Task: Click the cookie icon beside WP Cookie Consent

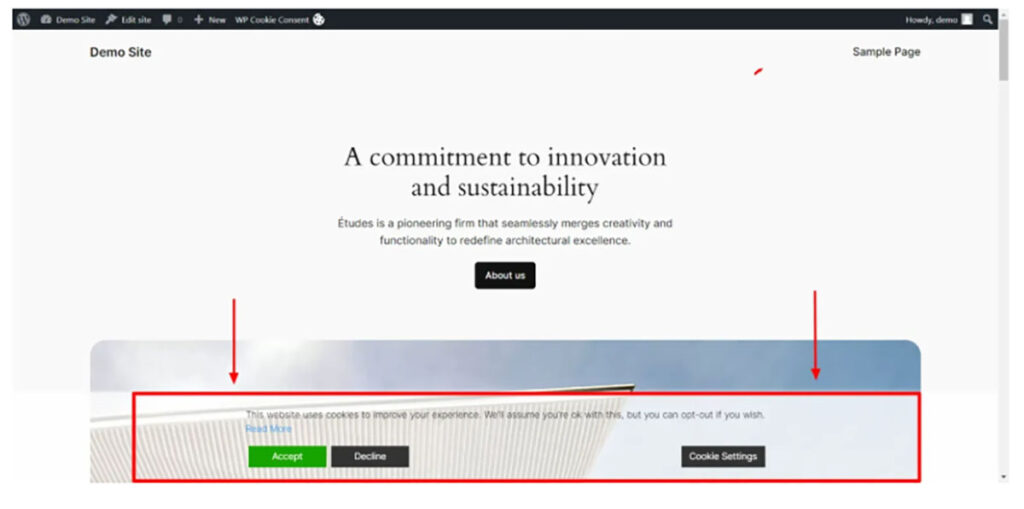Action: click(319, 20)
